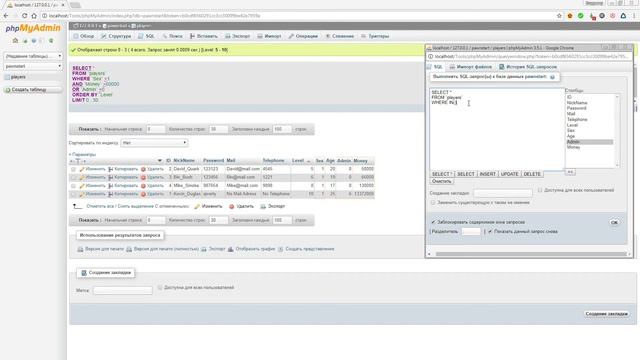Sort by Level column header

298,160
